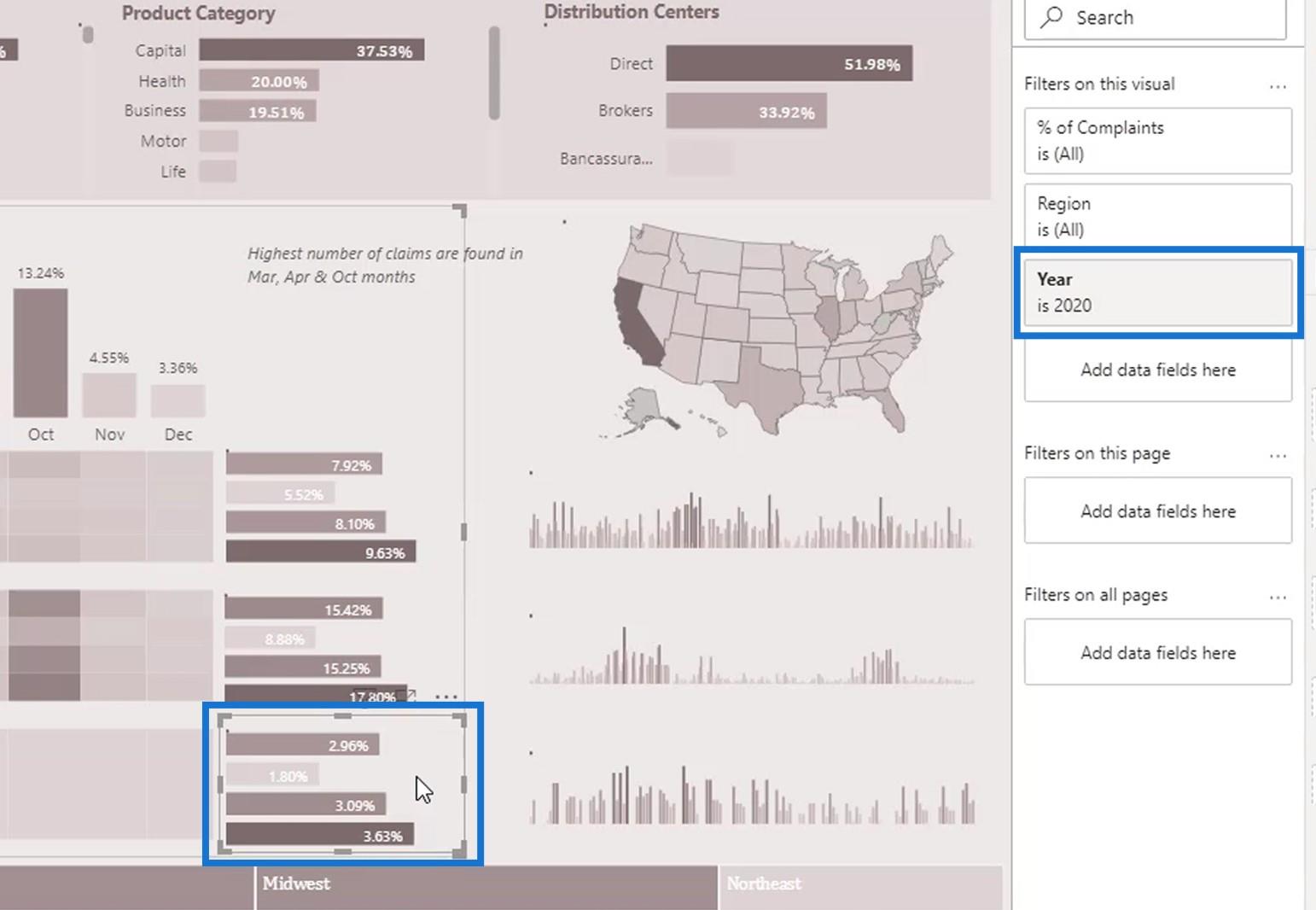The width and height of the screenshot is (1316, 910).
Task: Click the Highest number of claims text box
Action: (x=385, y=265)
